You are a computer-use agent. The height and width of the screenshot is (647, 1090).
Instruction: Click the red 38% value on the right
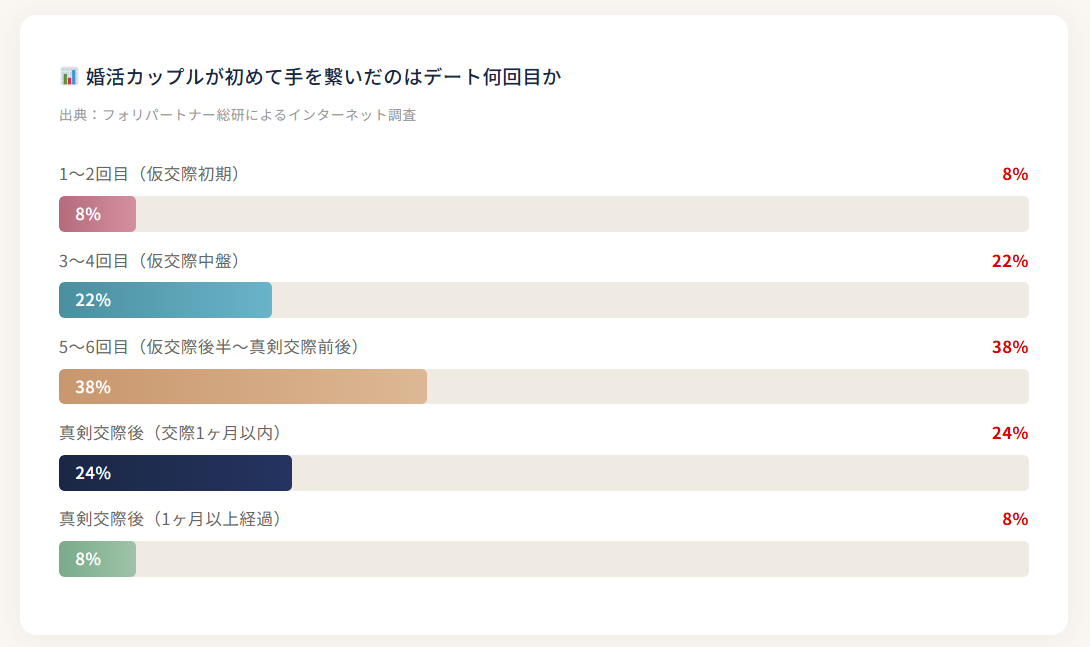pyautogui.click(x=1010, y=347)
